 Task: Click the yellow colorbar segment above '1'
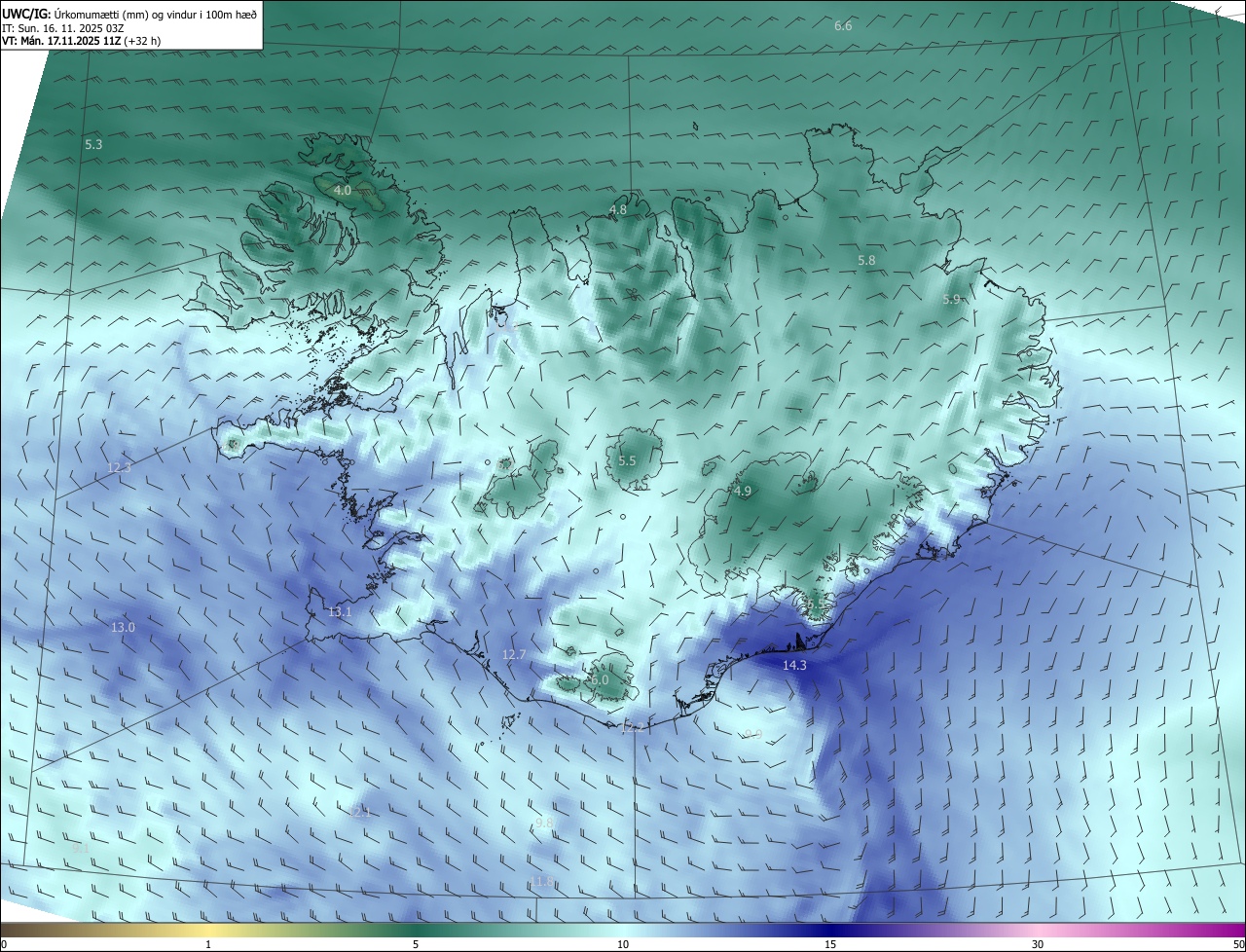tap(208, 931)
